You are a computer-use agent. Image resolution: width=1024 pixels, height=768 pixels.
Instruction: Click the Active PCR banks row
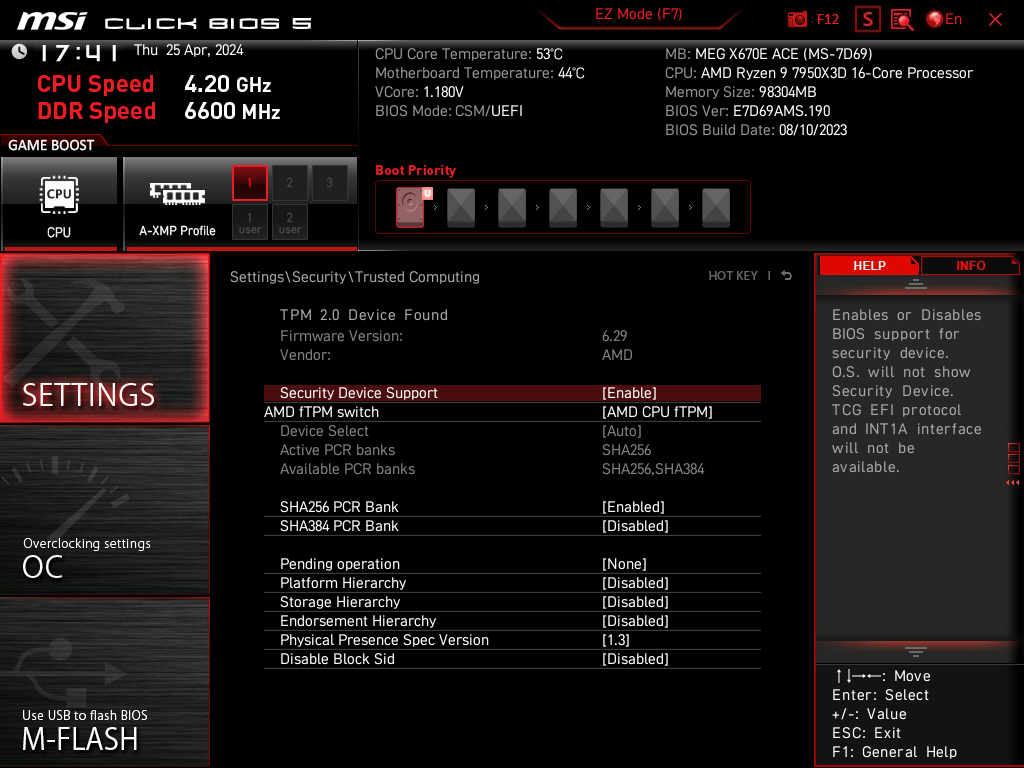pos(512,450)
